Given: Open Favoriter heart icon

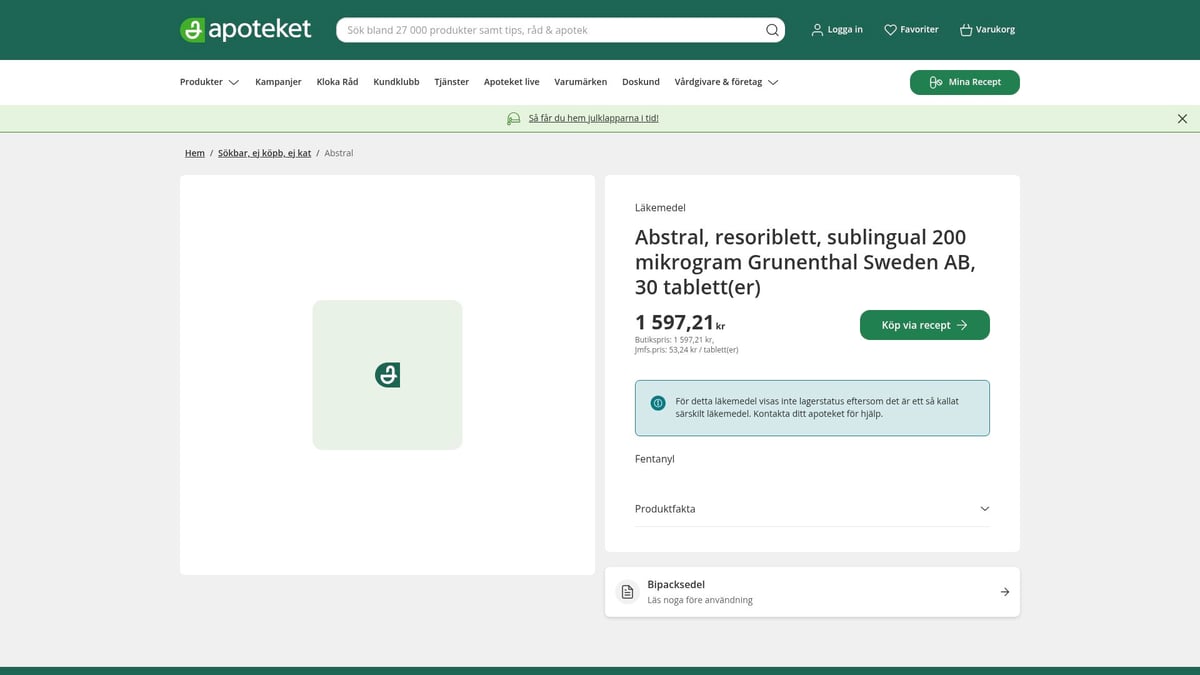Looking at the screenshot, I should point(890,30).
